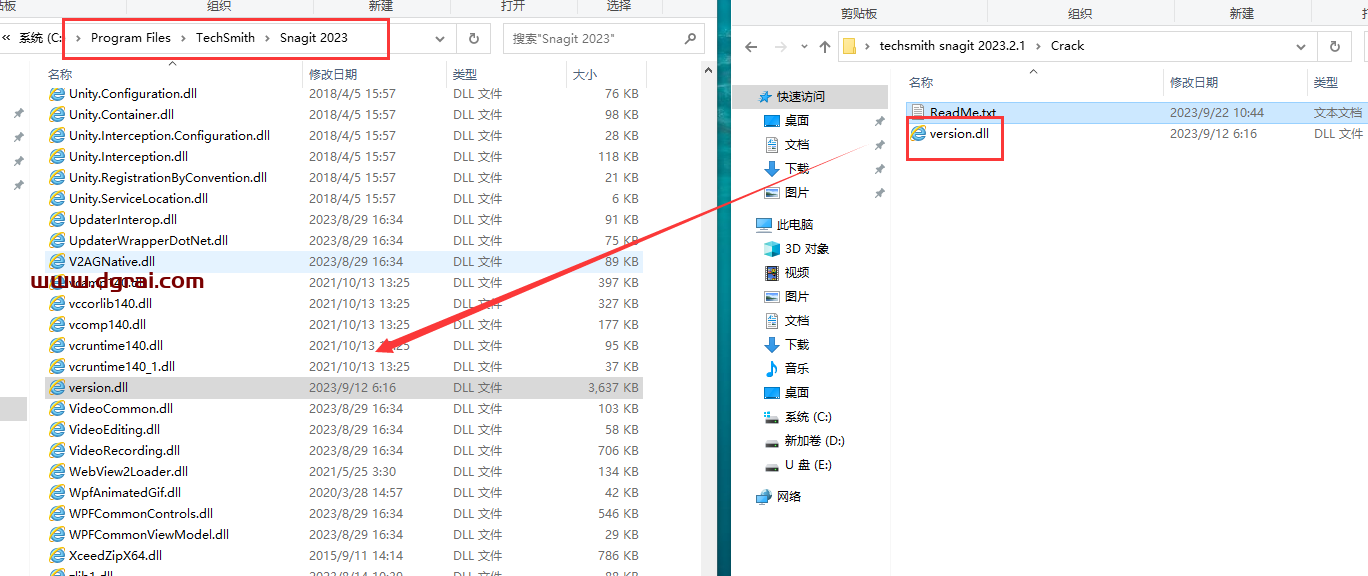The height and width of the screenshot is (576, 1368).
Task: Open recent locations dropdown in Crack window
Action: point(802,46)
